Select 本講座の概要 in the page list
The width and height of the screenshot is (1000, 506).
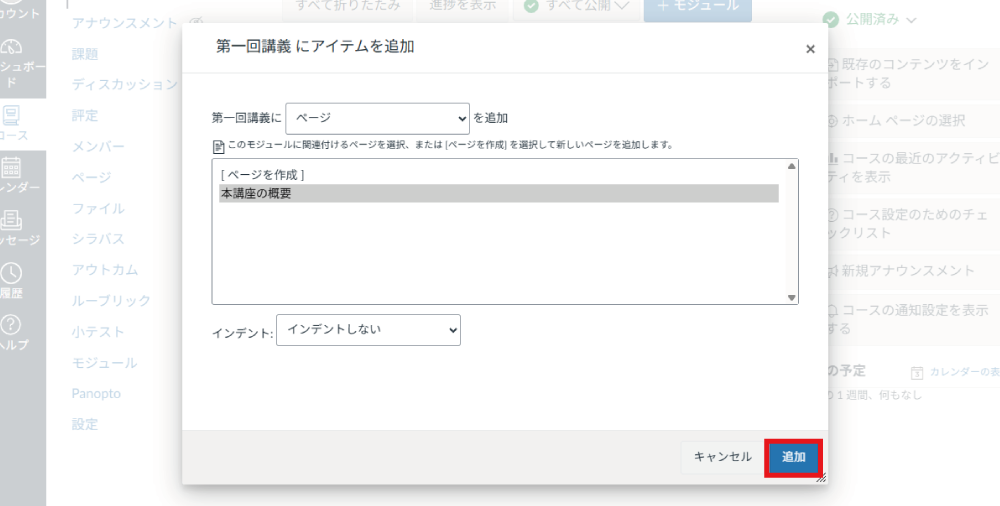(499, 193)
